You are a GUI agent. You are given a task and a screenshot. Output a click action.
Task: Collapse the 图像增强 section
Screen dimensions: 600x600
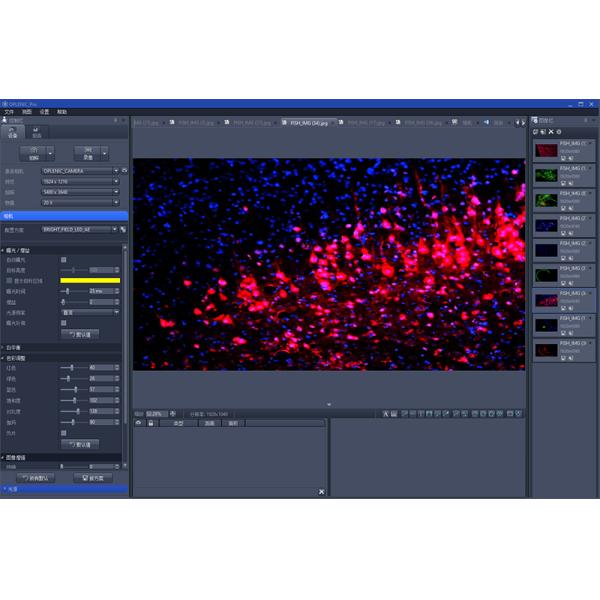coord(3,457)
